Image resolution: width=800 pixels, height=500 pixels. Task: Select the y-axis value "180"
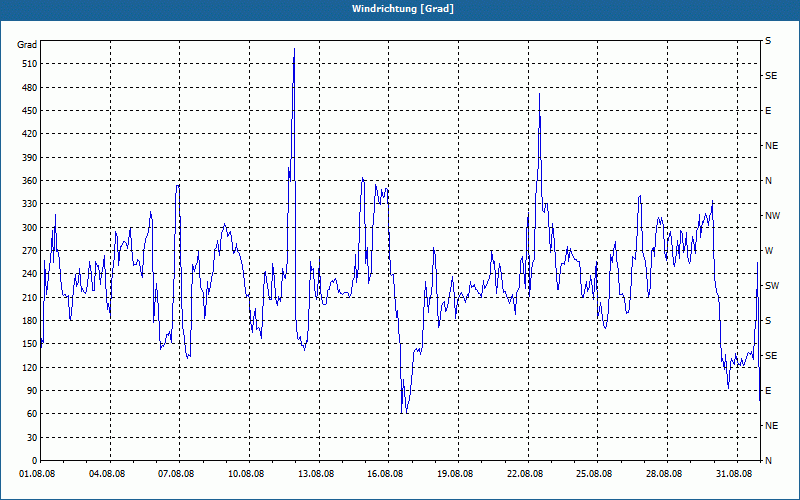point(30,320)
